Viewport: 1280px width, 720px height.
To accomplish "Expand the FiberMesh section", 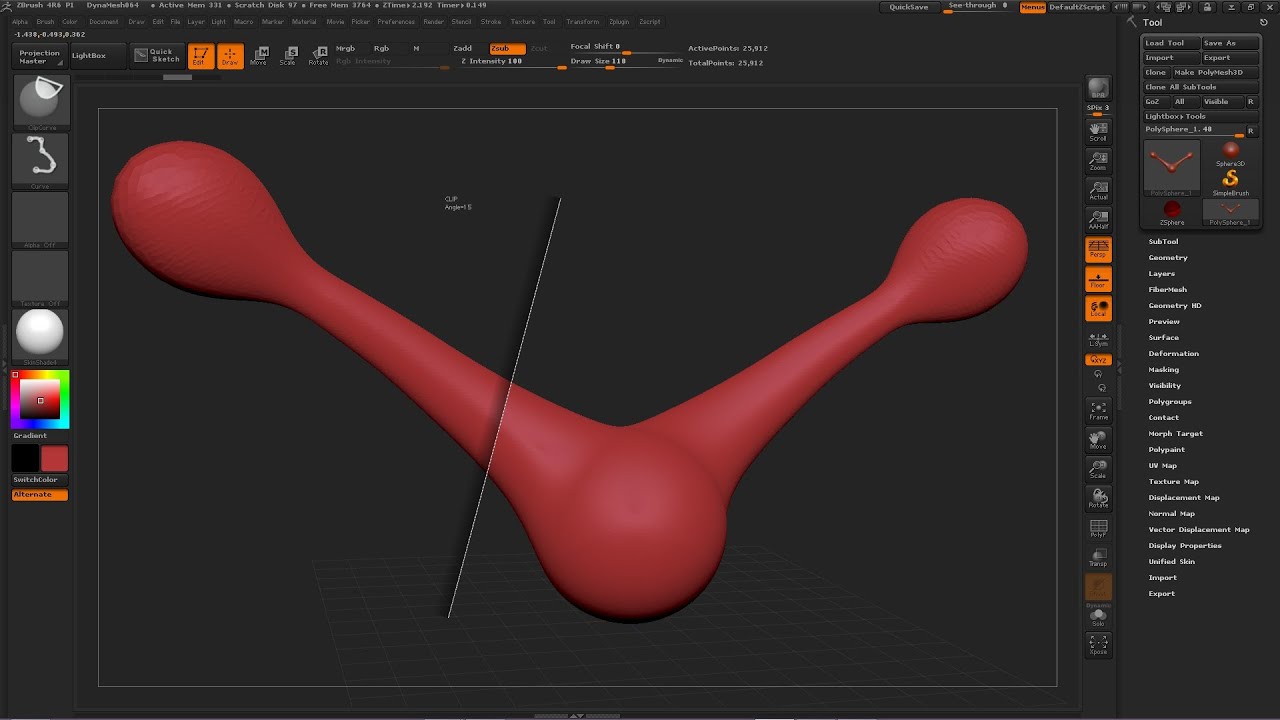I will pyautogui.click(x=1168, y=289).
